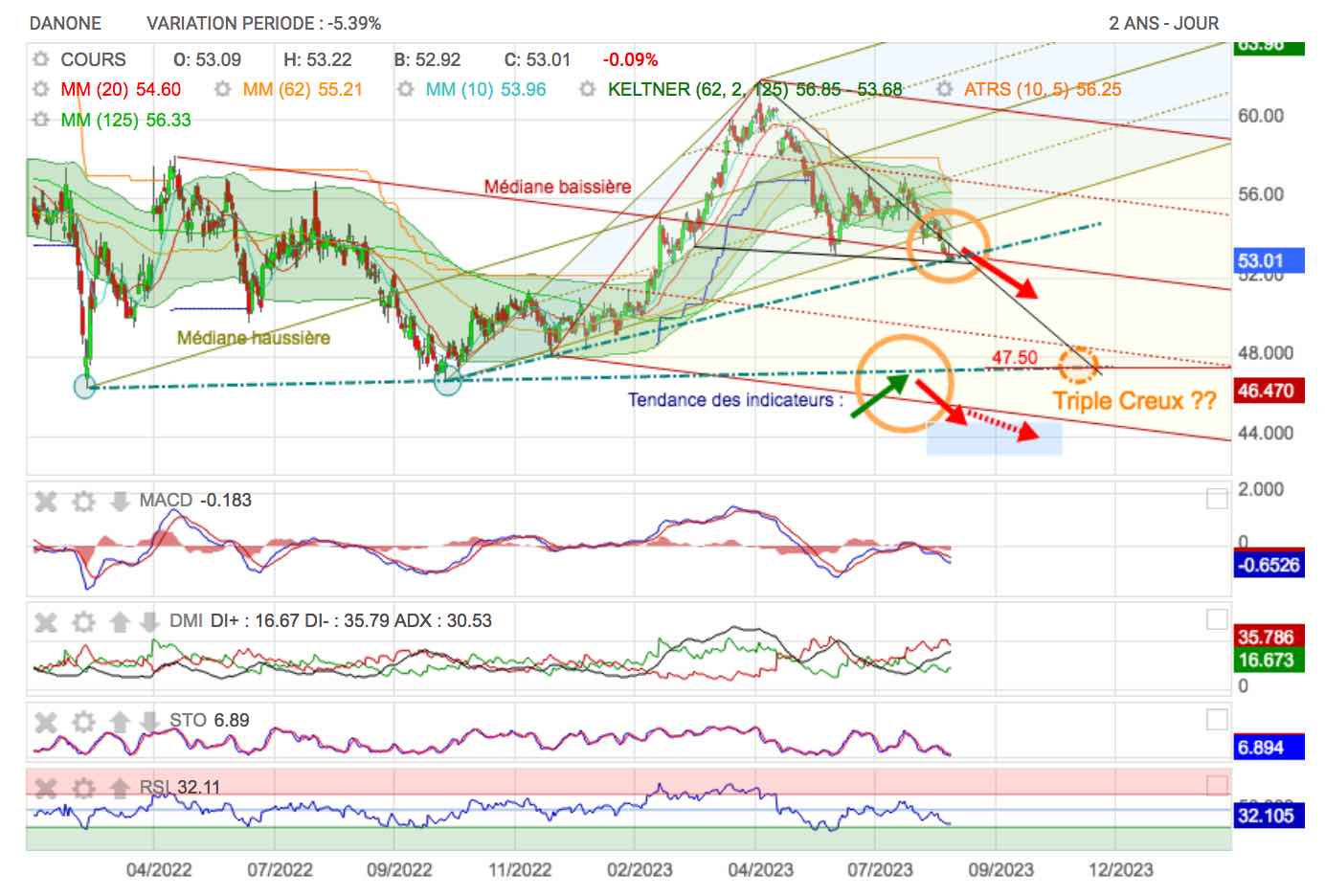Click the blue -0.6526 MACD value tag
This screenshot has width=1325, height=896.
click(x=1268, y=565)
